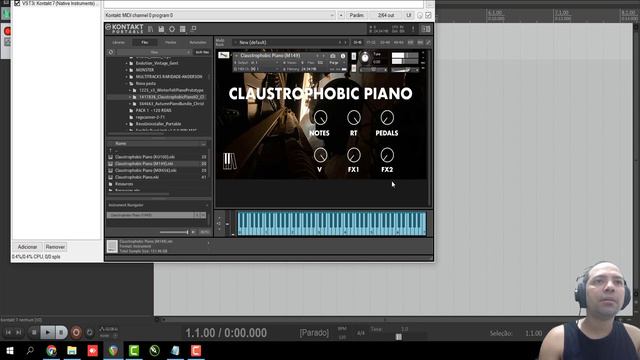Image resolution: width=640 pixels, height=360 pixels.
Task: Click the instrument wrench edit icon
Action: tap(223, 55)
